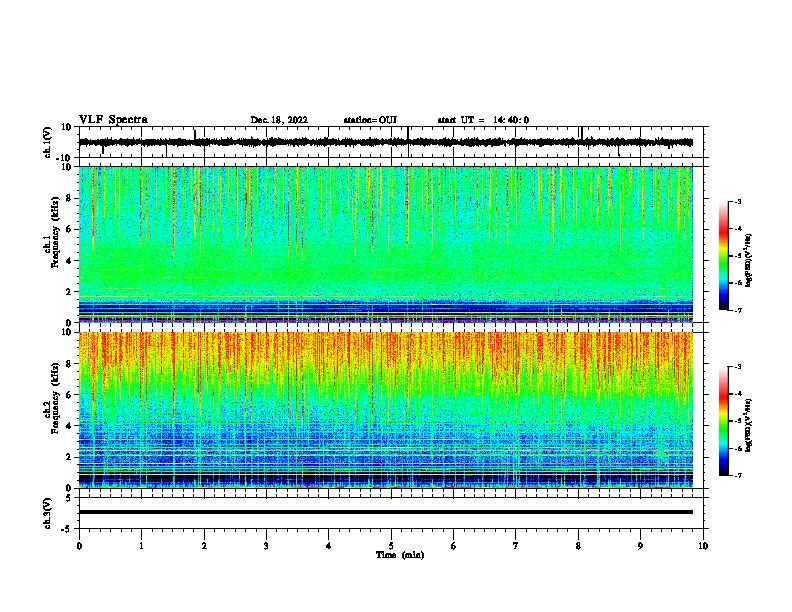The width and height of the screenshot is (792, 612).
Task: Click the ch.1 "Frequency (kHz)" axis title
Action: pos(55,232)
